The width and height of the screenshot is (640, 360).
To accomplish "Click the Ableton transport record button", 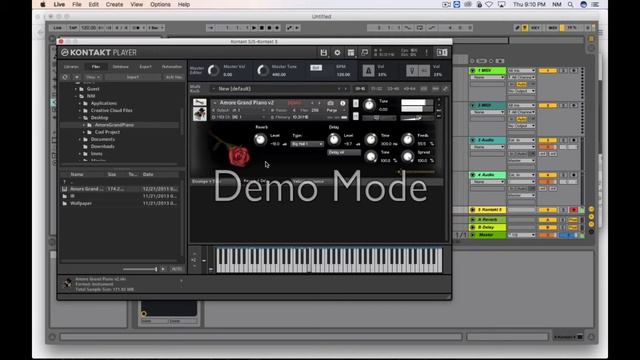I will tap(277, 28).
